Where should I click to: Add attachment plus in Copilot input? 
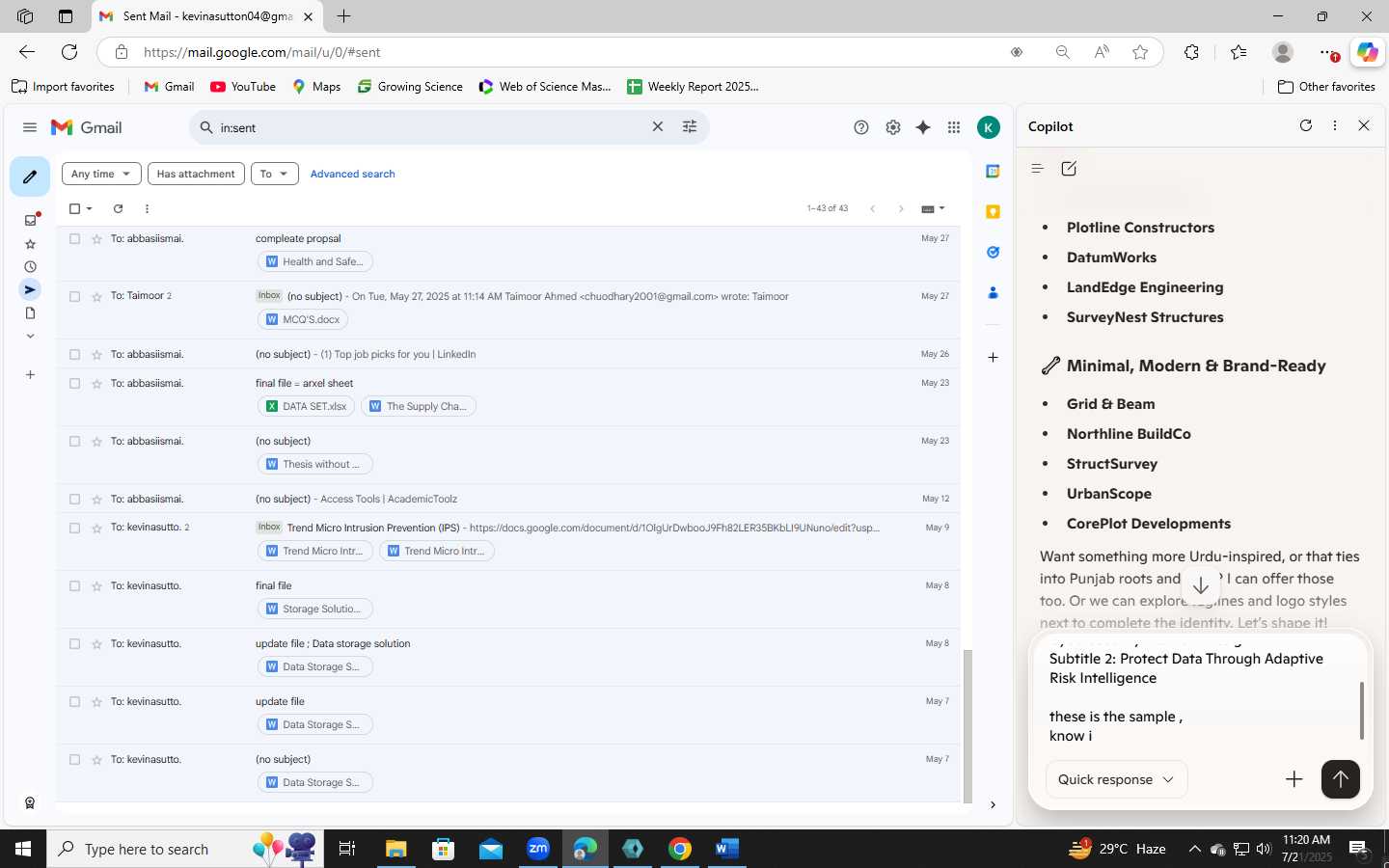(x=1294, y=779)
